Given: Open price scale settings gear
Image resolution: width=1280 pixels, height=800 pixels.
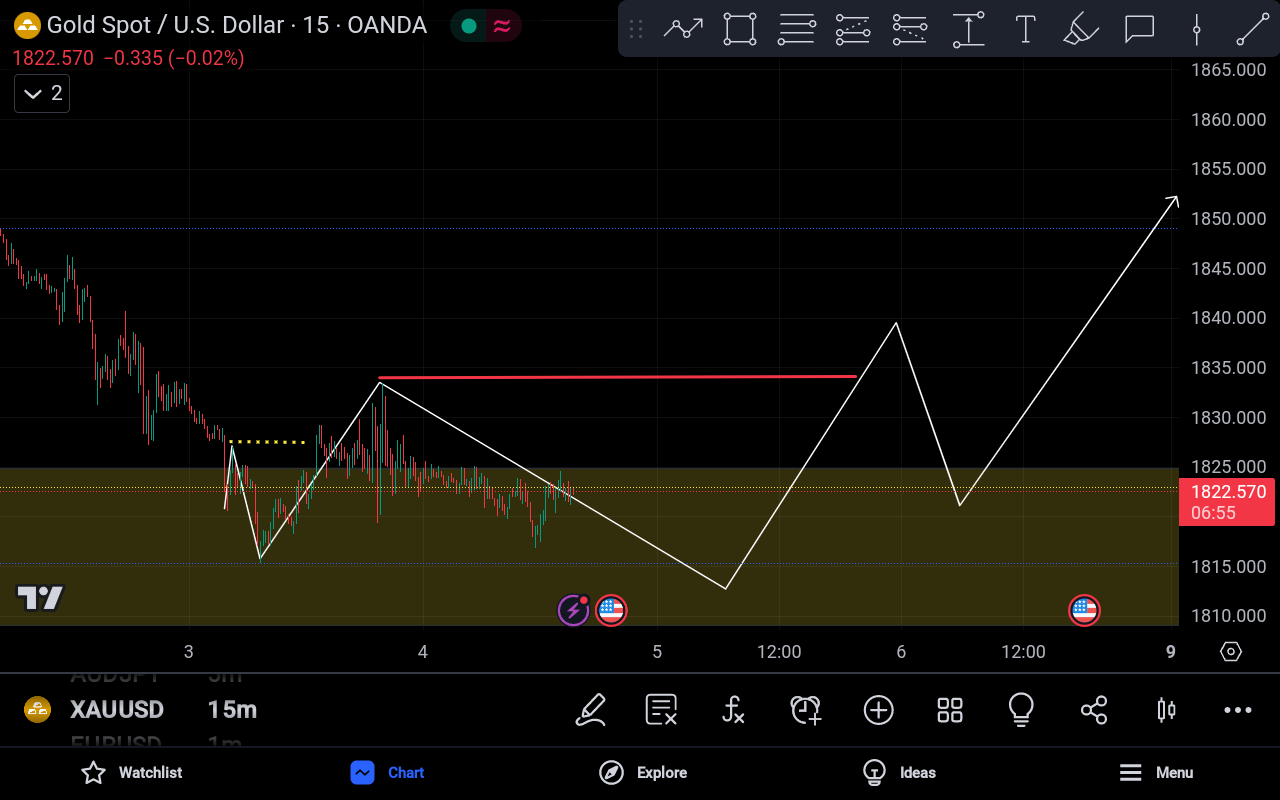Looking at the screenshot, I should (1231, 652).
